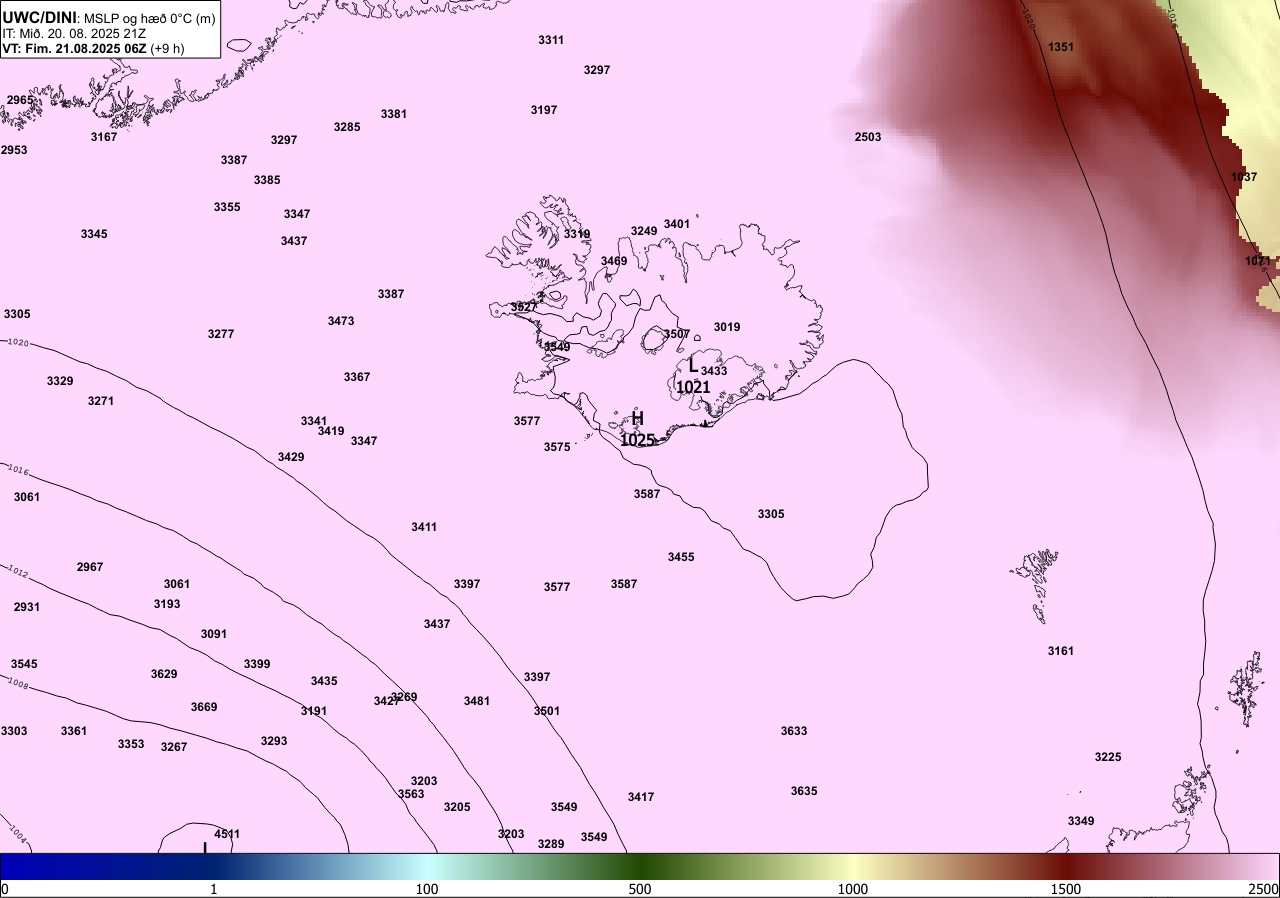The width and height of the screenshot is (1280, 898).
Task: Click the colorbar tick label 1500
Action: pyautogui.click(x=1066, y=889)
